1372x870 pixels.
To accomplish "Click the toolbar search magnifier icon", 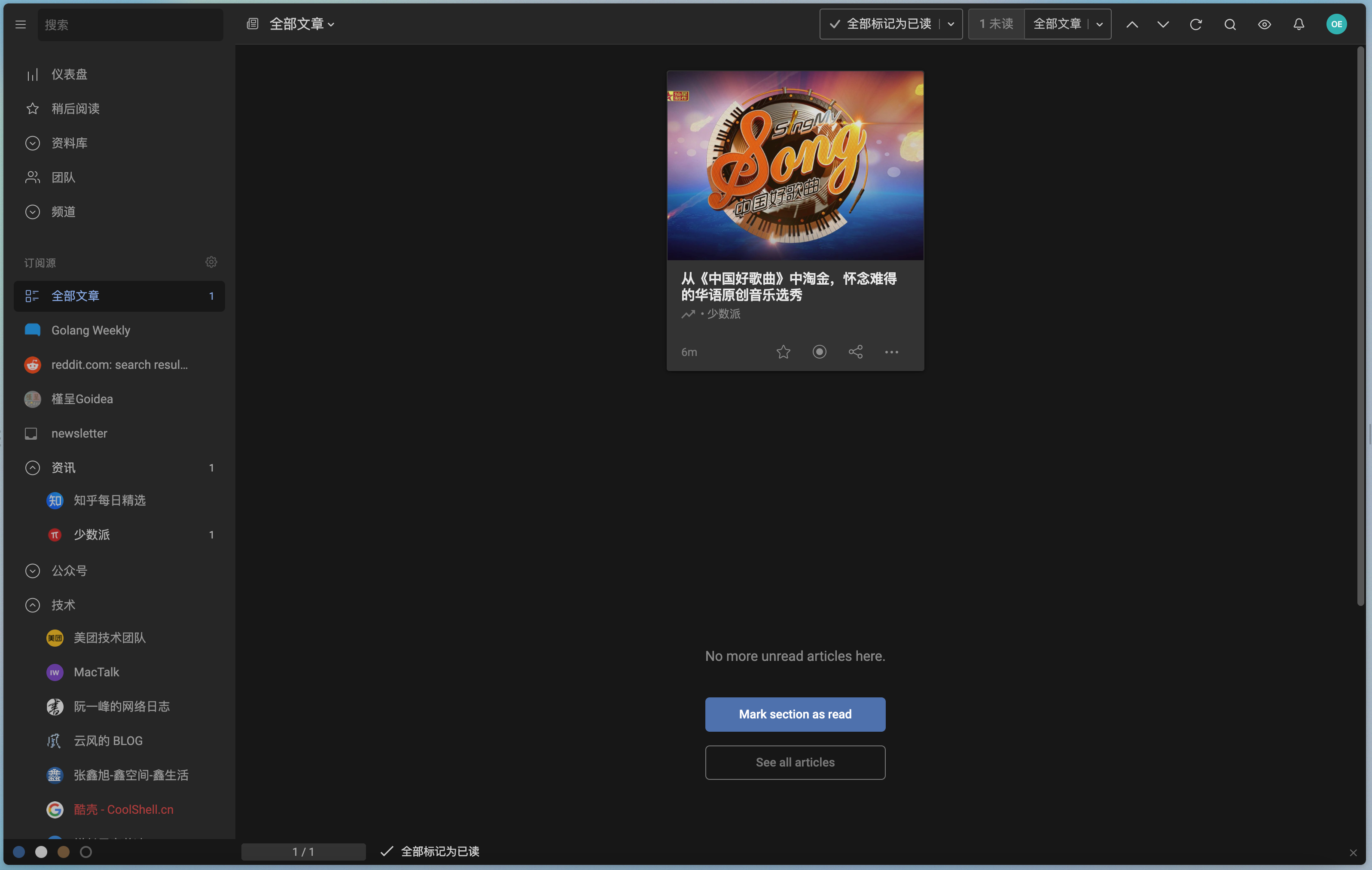I will click(1230, 24).
